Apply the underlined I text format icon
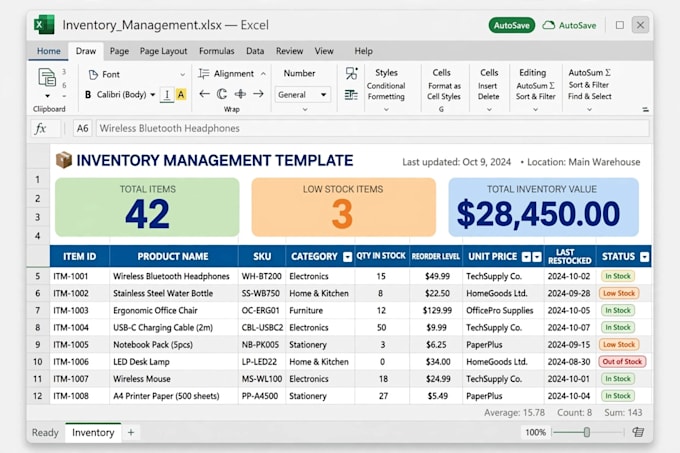The width and height of the screenshot is (680, 453). click(167, 95)
